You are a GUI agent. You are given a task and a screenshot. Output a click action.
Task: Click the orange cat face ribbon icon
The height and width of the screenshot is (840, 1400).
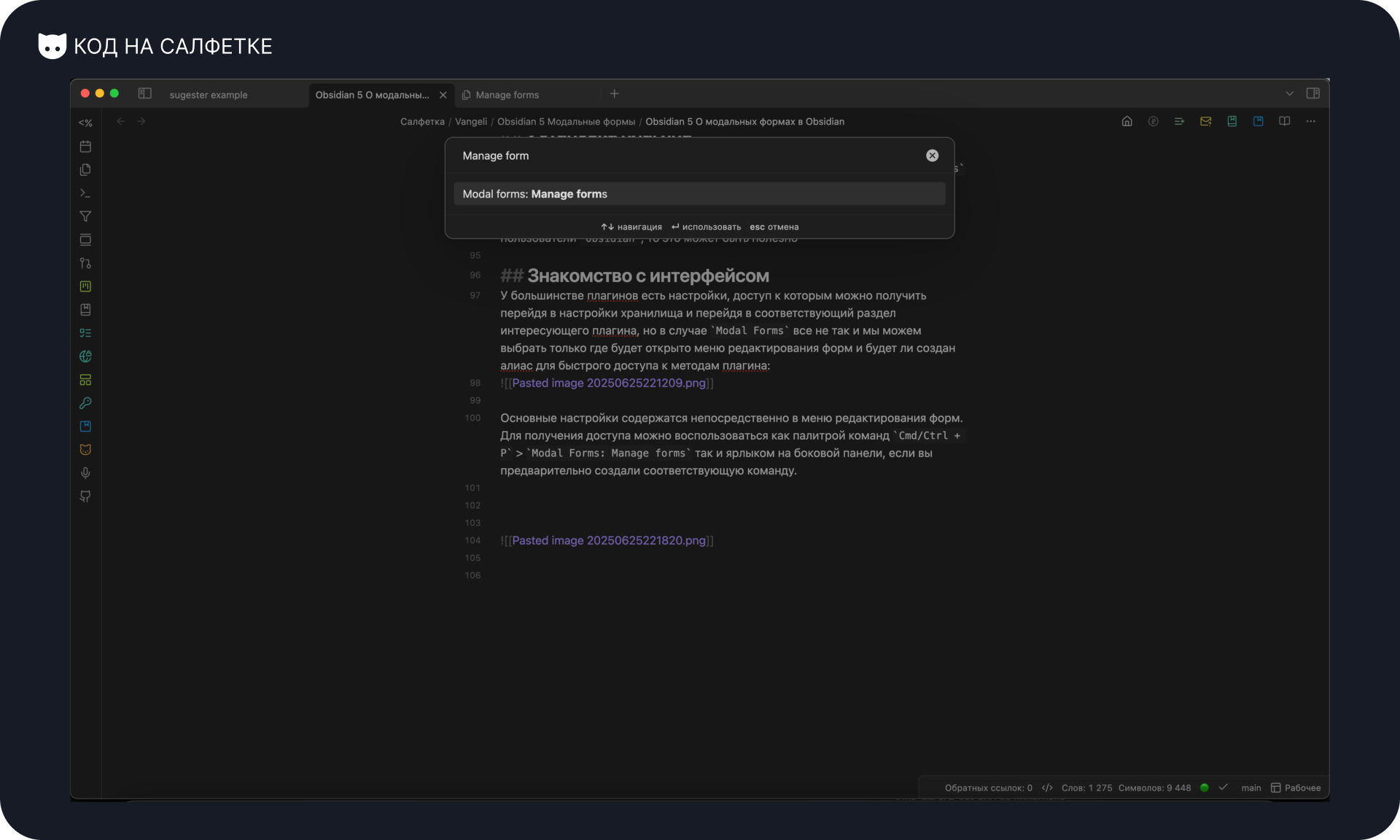pyautogui.click(x=85, y=450)
